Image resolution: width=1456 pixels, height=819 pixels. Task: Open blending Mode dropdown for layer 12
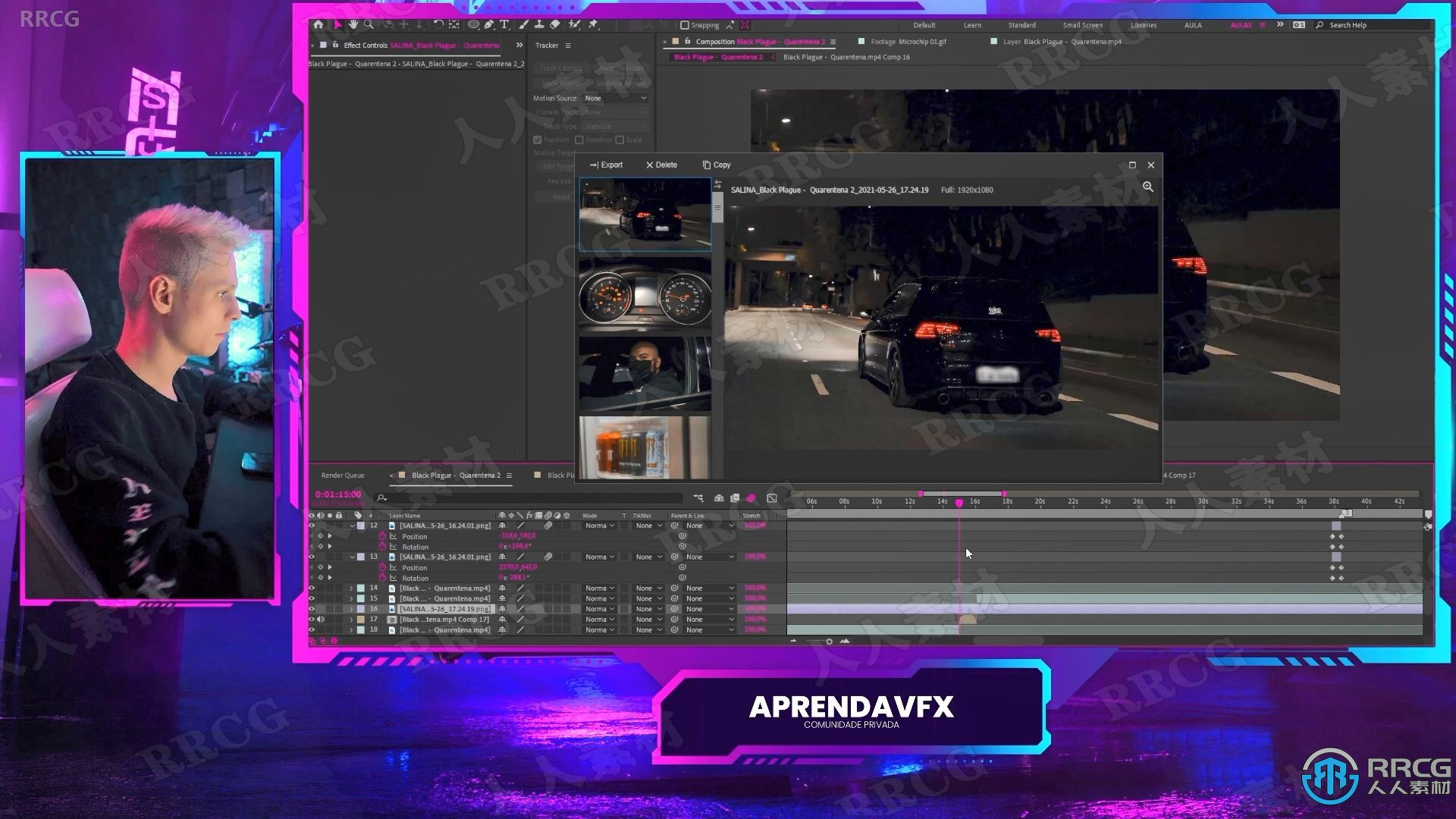[599, 526]
